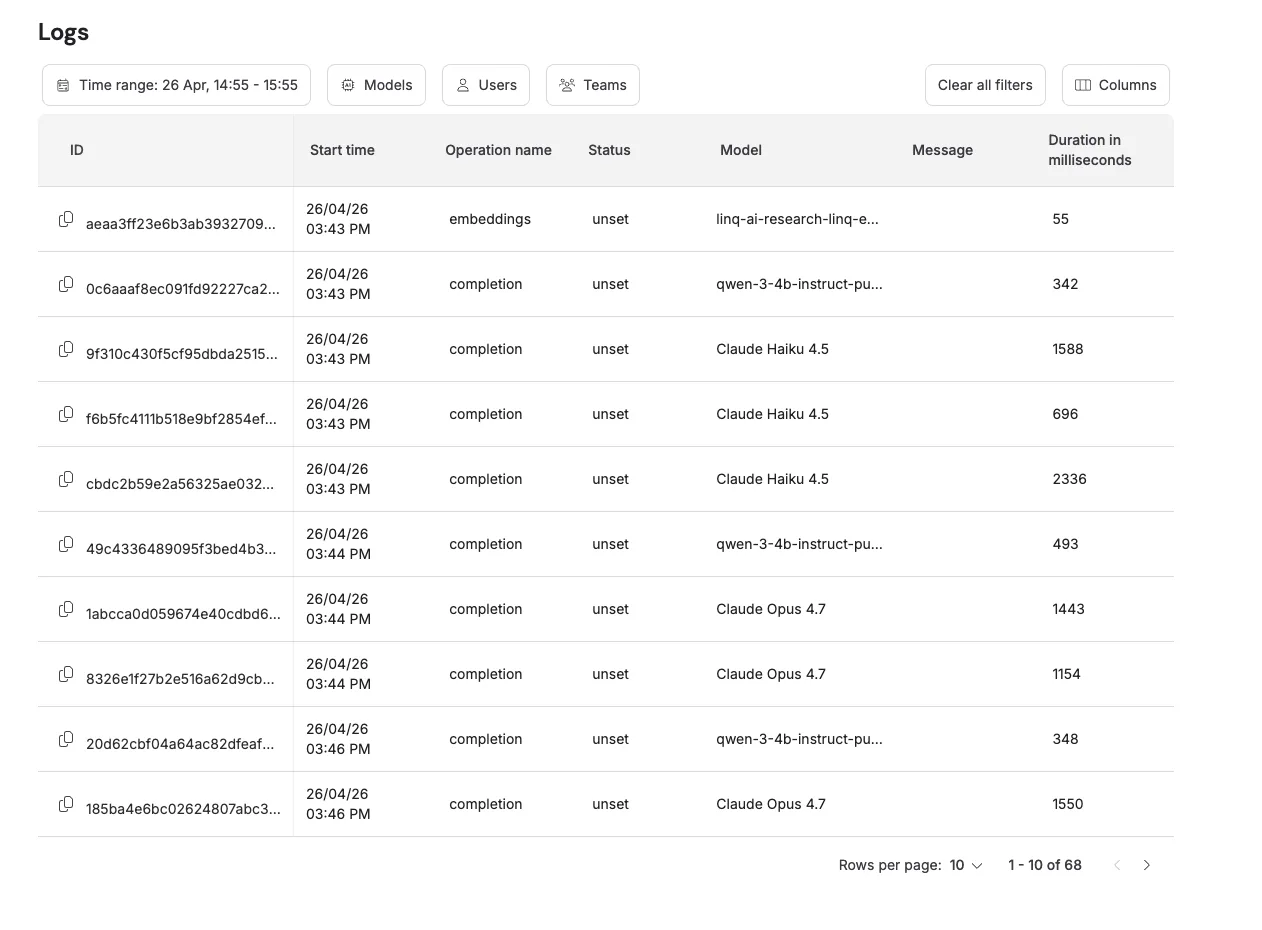Copy ID of log 9f310c430f5cf95dbda2515
The height and width of the screenshot is (930, 1262).
coord(66,349)
